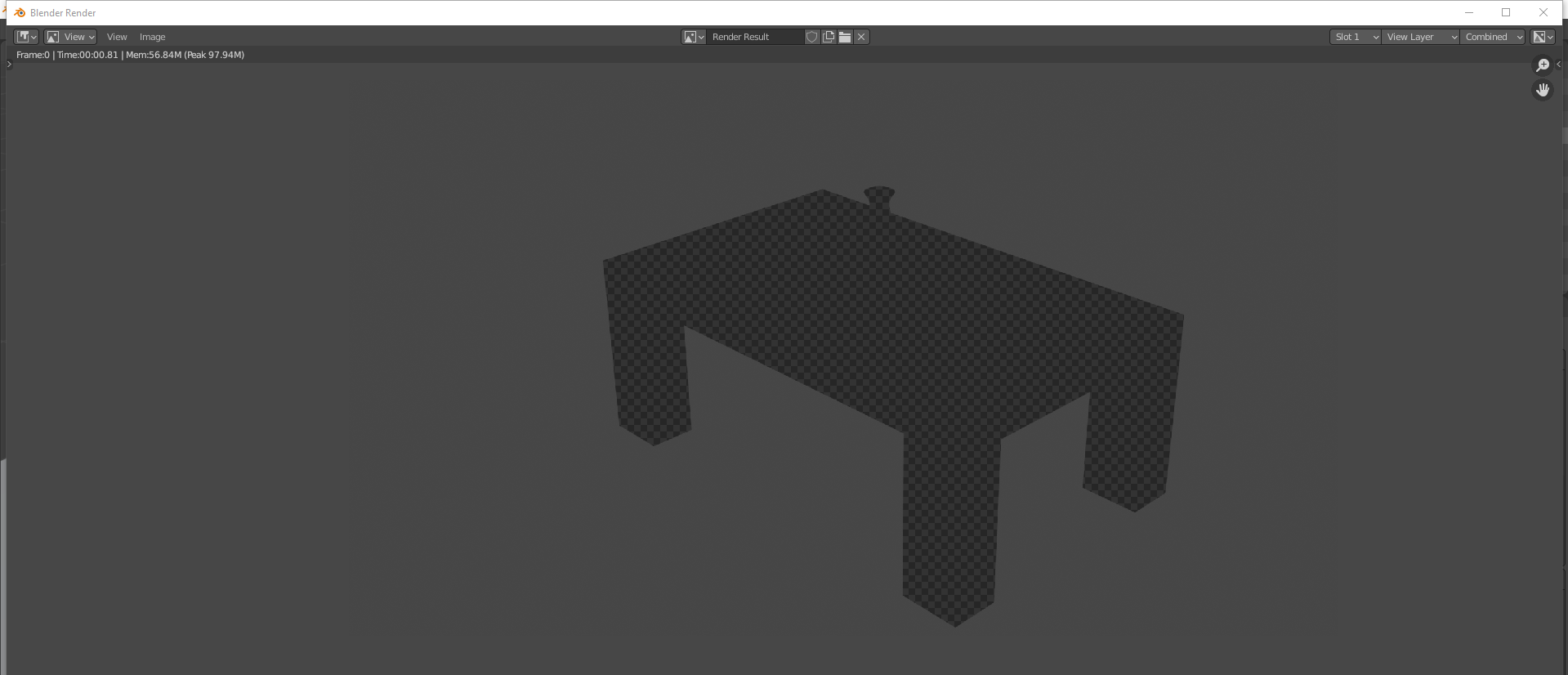Open the image browse dropdown beside Render Result
The width and height of the screenshot is (1568, 675).
(694, 37)
